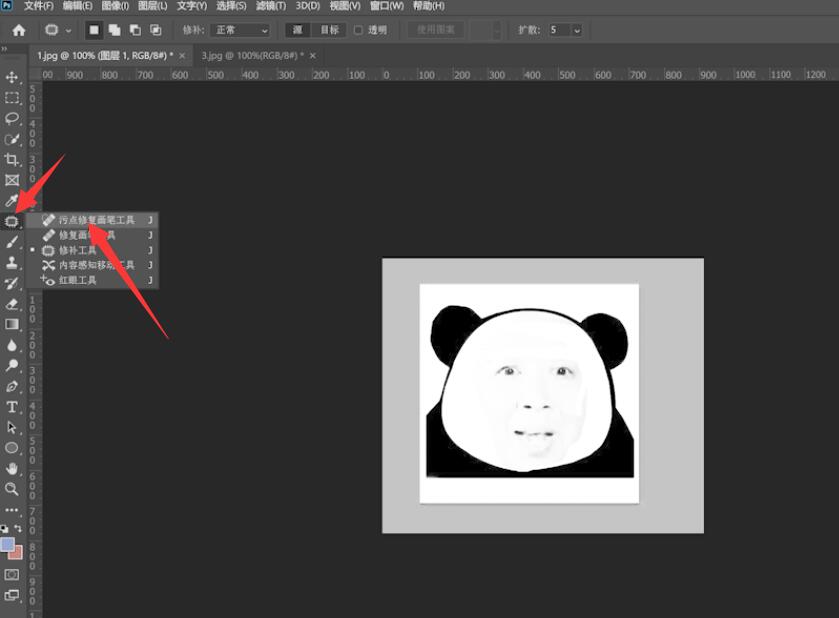The width and height of the screenshot is (839, 618).
Task: Open the 图层(L) menu
Action: [x=152, y=6]
